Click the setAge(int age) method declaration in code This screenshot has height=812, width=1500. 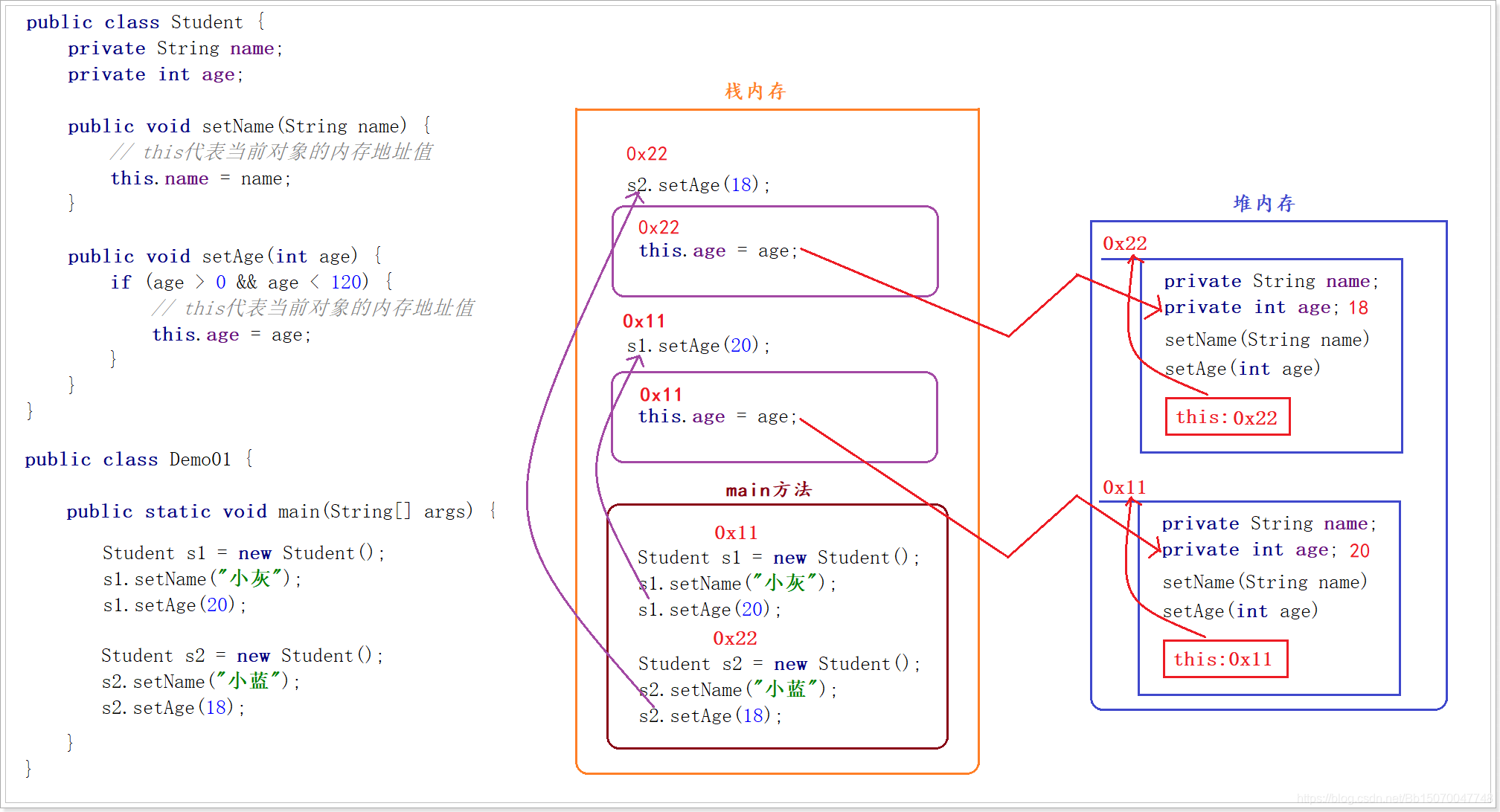(x=225, y=257)
